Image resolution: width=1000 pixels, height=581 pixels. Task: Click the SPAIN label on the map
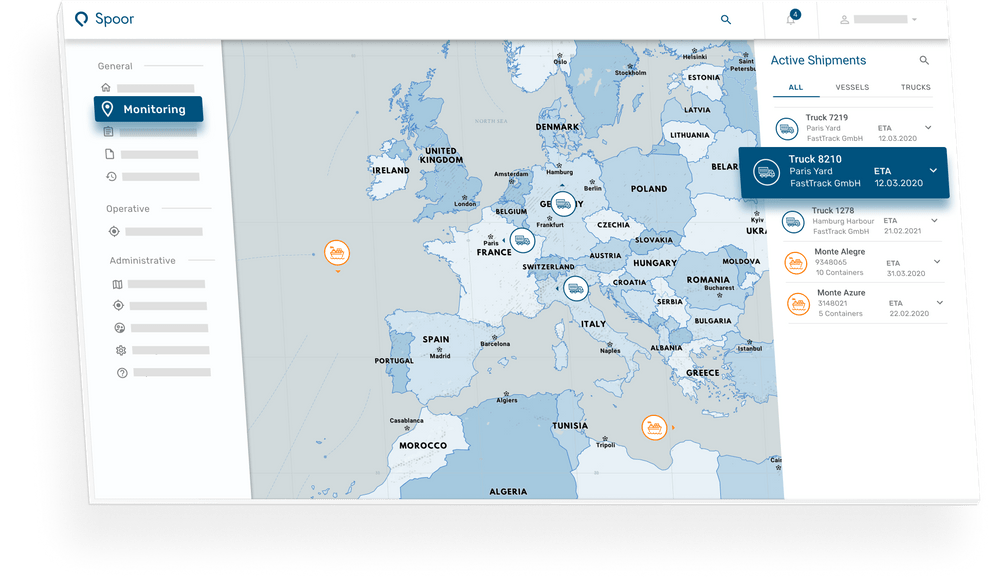pos(436,340)
